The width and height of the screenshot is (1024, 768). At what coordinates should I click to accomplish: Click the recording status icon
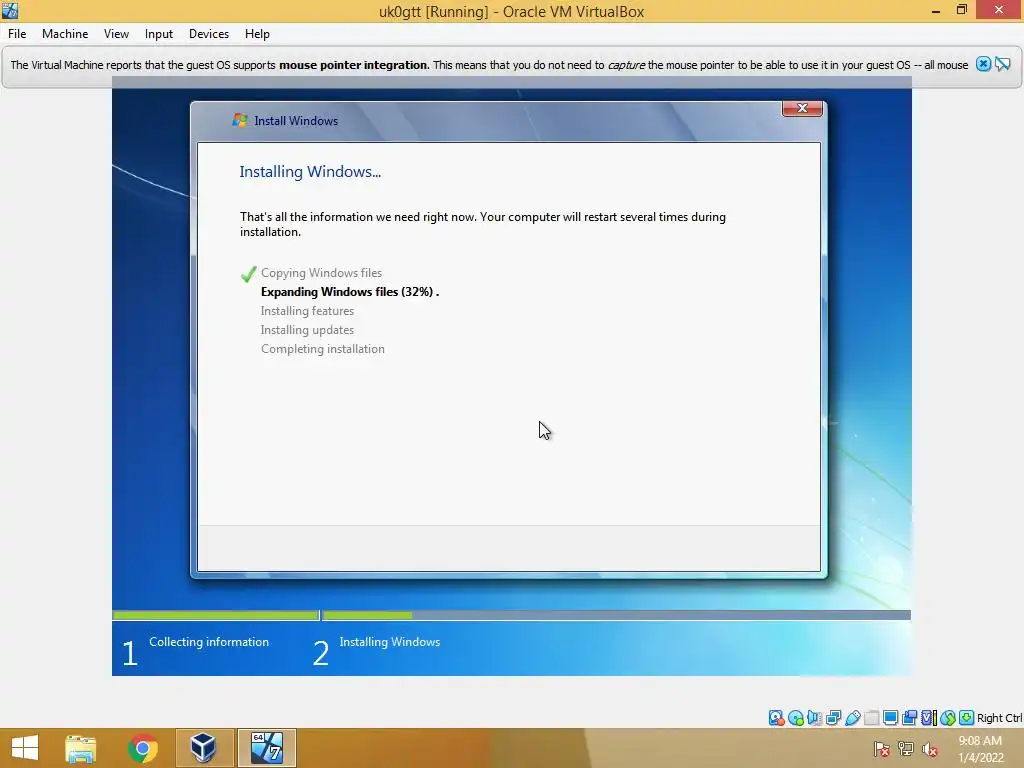pyautogui.click(x=909, y=718)
